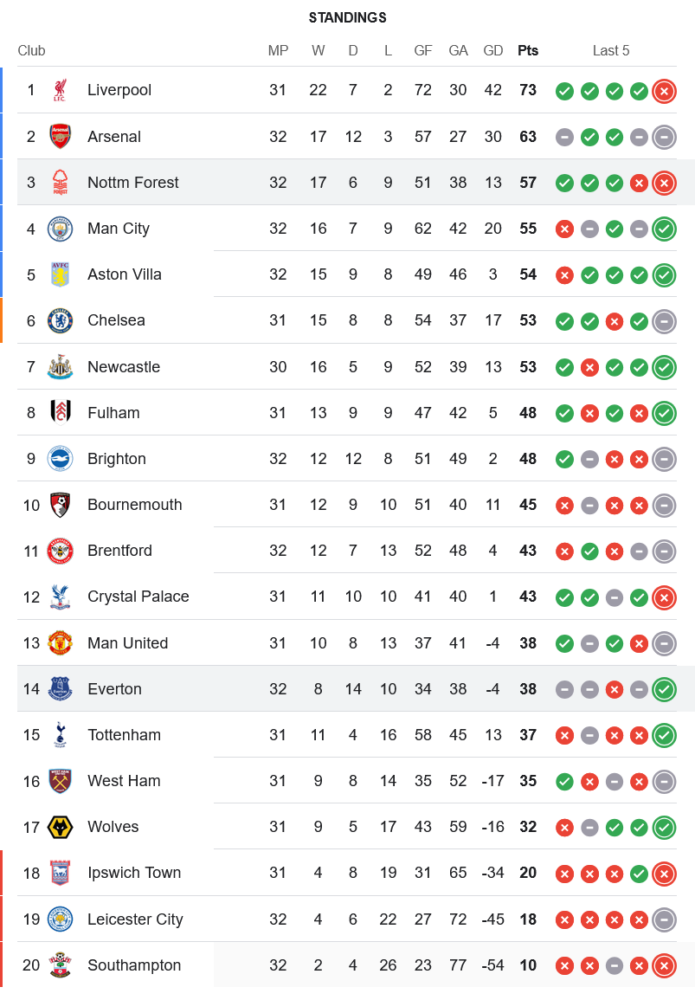695x1000 pixels.
Task: Click the Tottenham club crest icon
Action: [60, 735]
